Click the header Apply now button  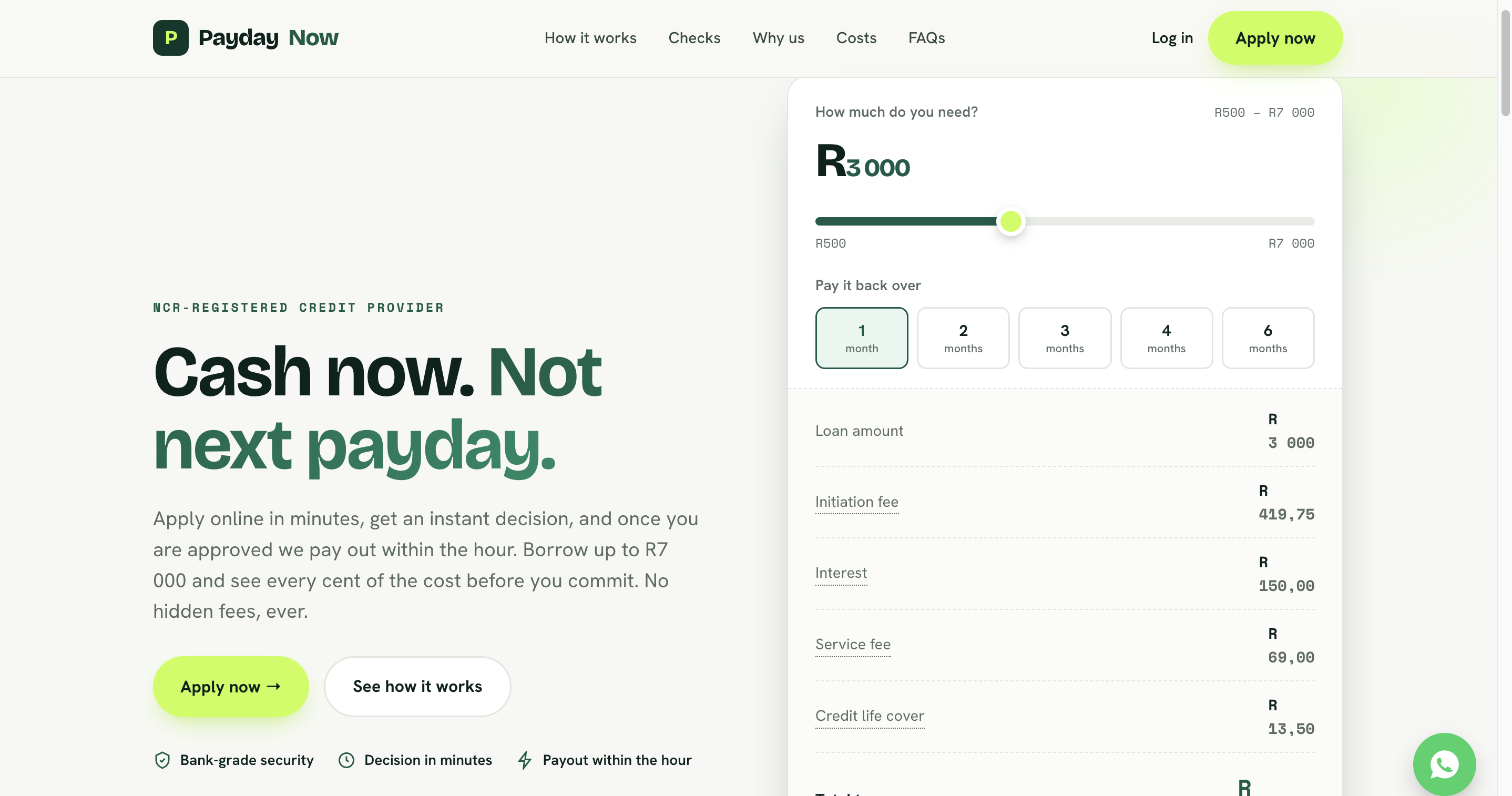[x=1275, y=38]
